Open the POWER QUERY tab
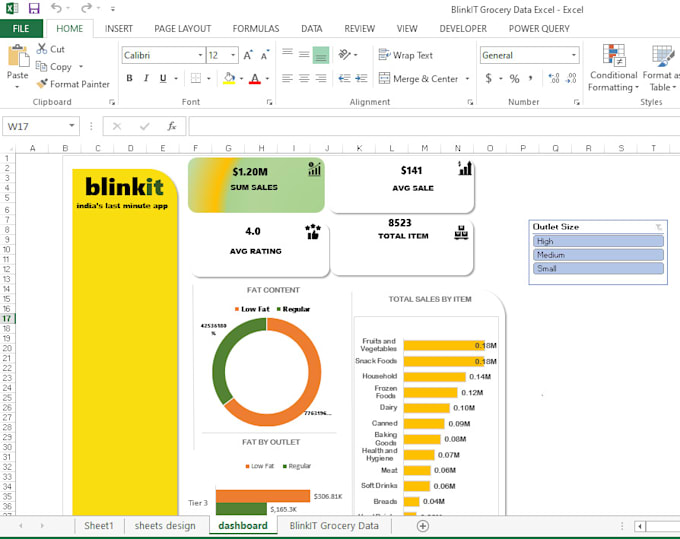This screenshot has width=680, height=539. point(539,29)
